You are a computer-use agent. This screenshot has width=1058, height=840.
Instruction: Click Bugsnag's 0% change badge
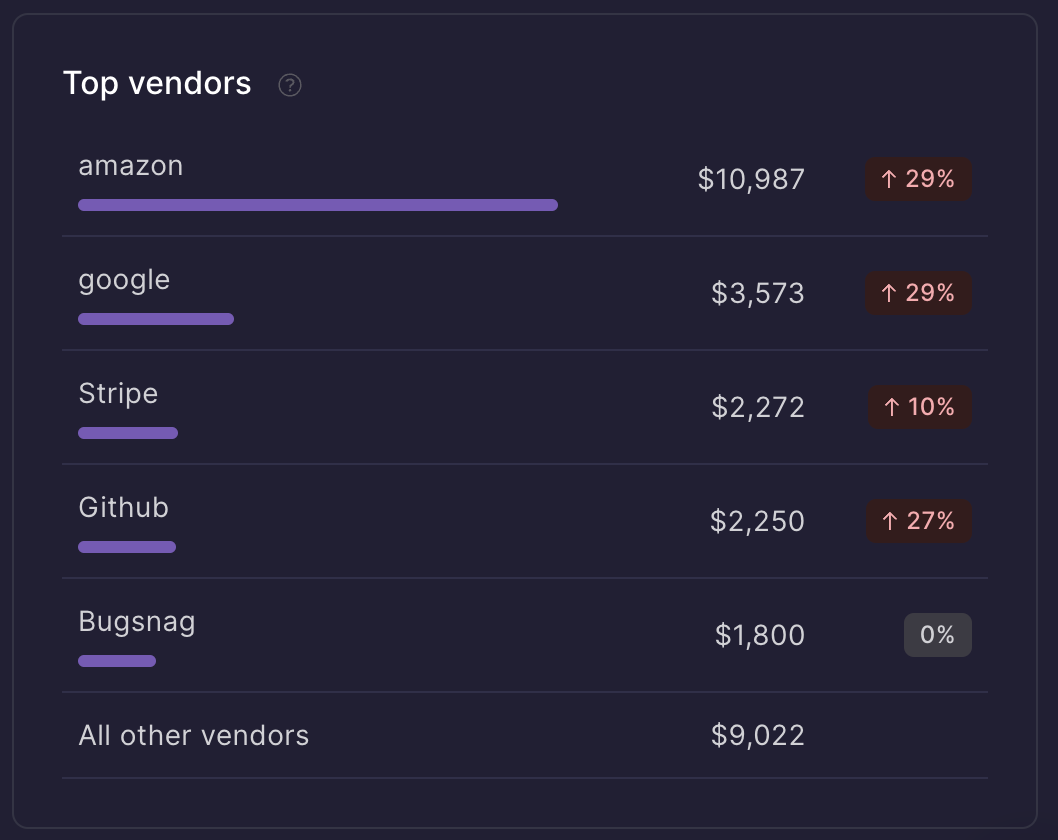[937, 636]
